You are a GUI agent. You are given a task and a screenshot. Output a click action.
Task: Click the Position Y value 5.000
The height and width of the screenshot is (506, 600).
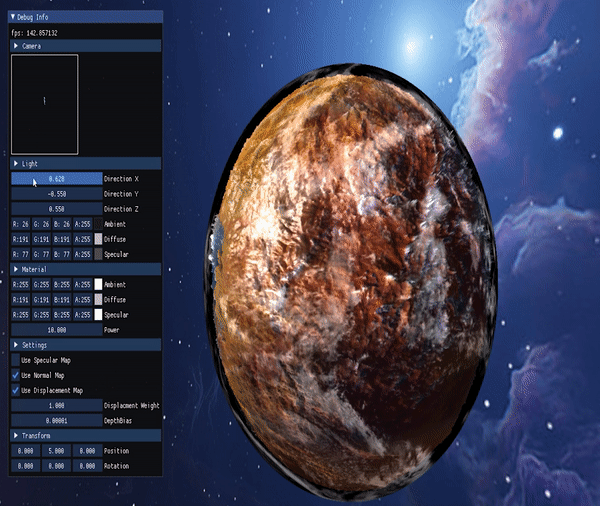click(x=57, y=451)
